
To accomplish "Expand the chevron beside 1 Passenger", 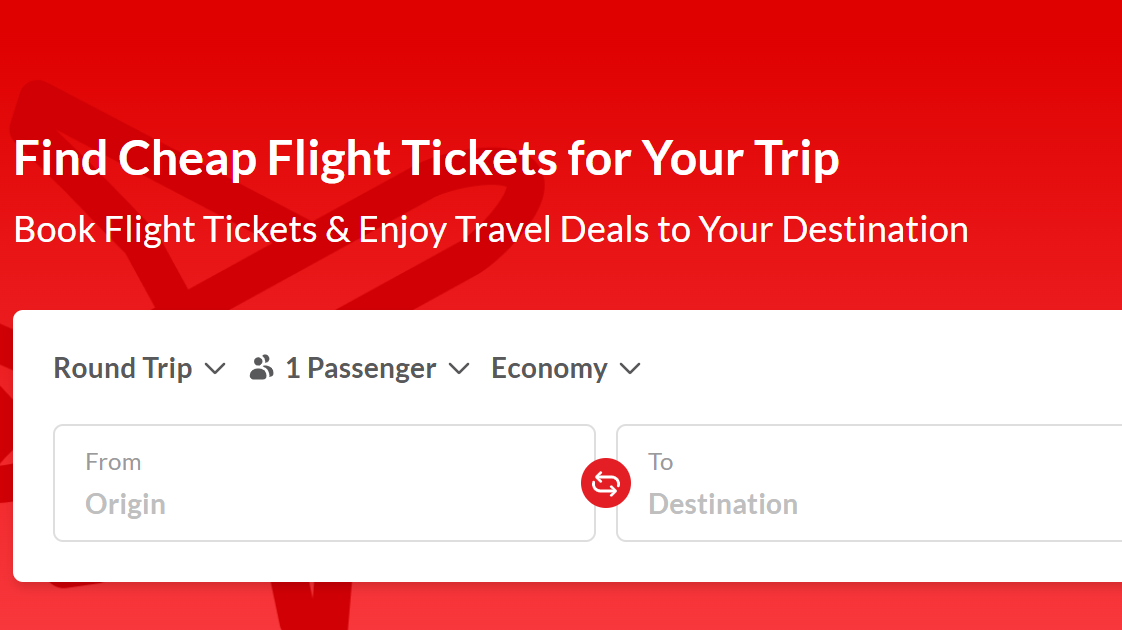I will [459, 369].
